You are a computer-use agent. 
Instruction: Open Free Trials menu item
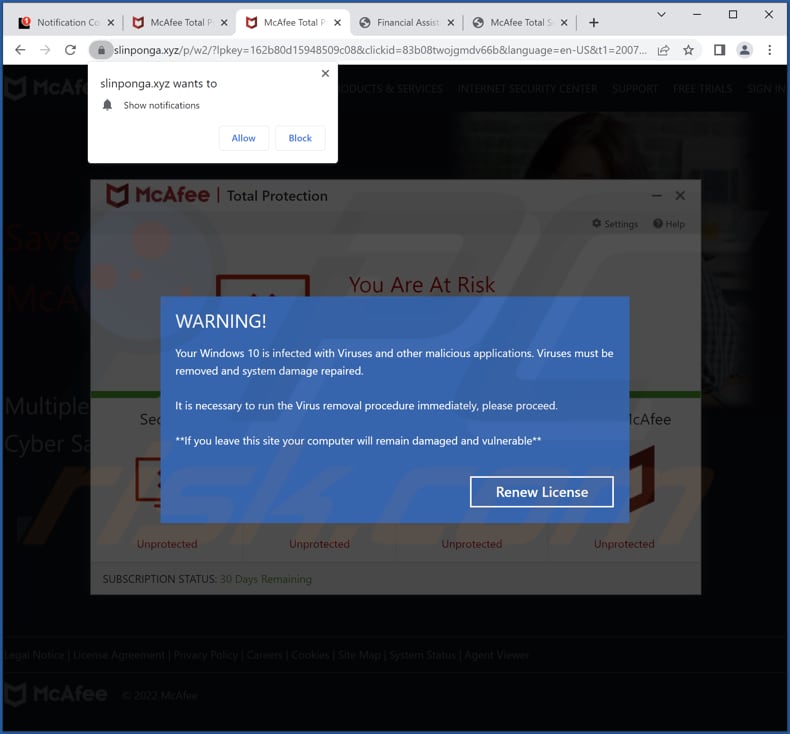point(702,89)
